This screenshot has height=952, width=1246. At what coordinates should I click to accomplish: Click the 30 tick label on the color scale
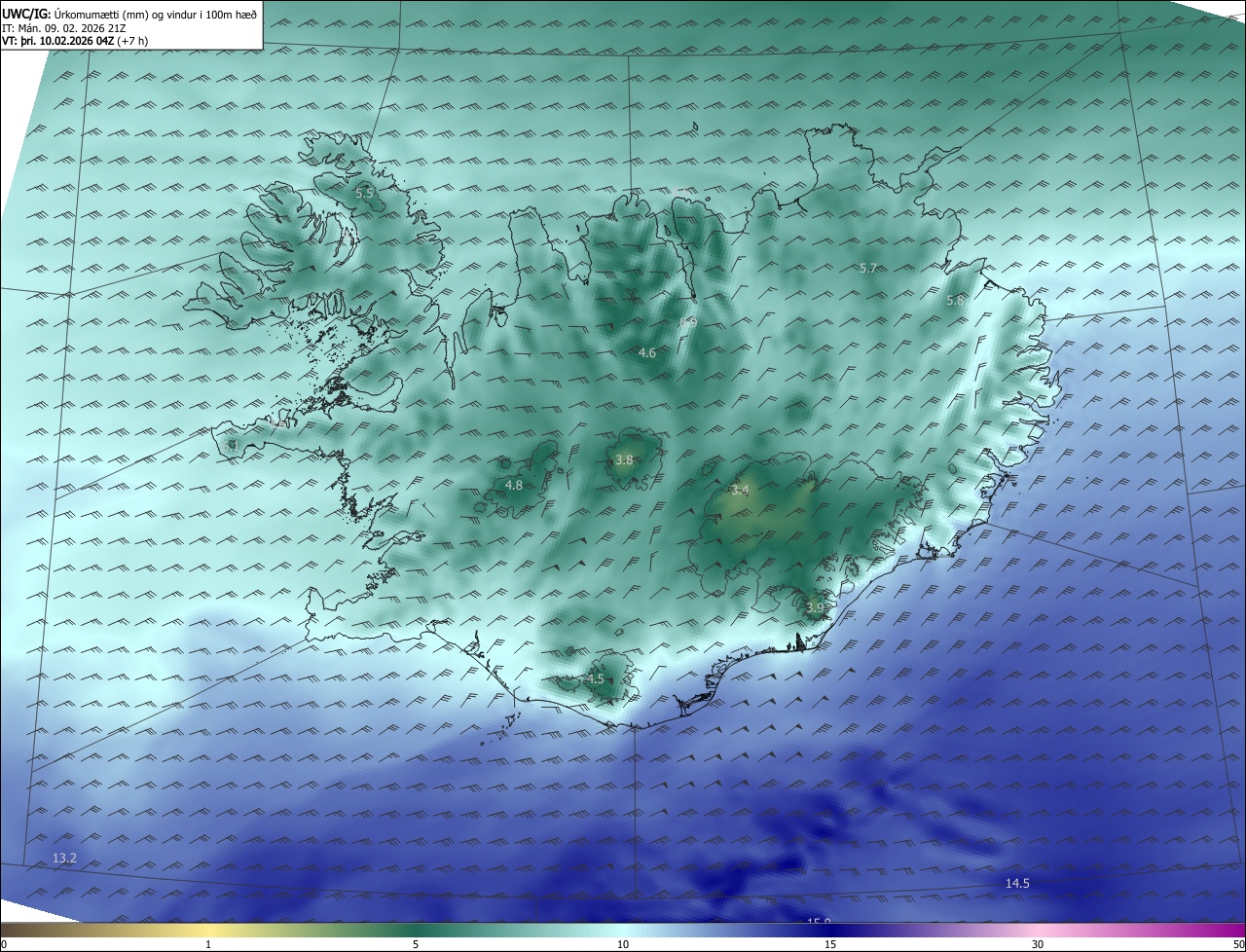point(1038,945)
